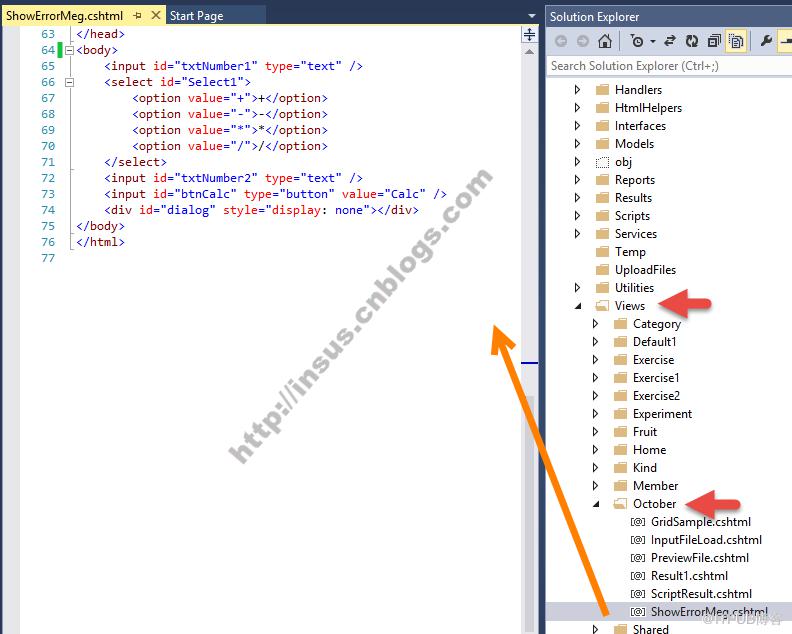Expand the Handlers folder
Screen dimensions: 792x634
(x=577, y=90)
